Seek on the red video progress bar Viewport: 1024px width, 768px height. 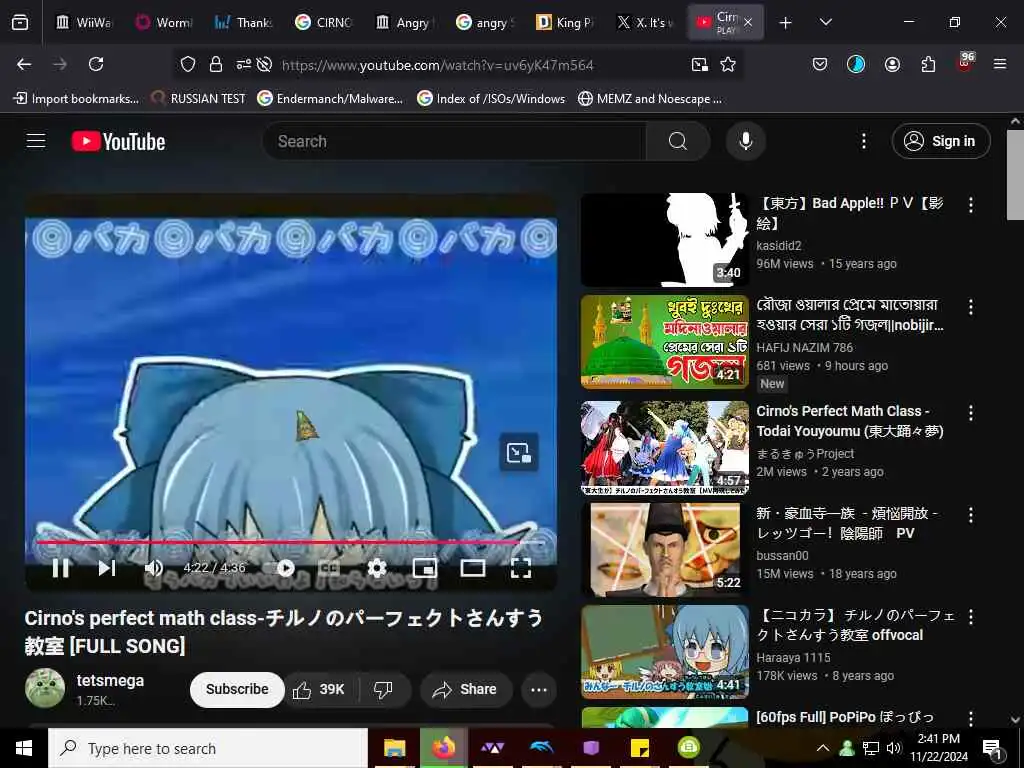tap(290, 542)
